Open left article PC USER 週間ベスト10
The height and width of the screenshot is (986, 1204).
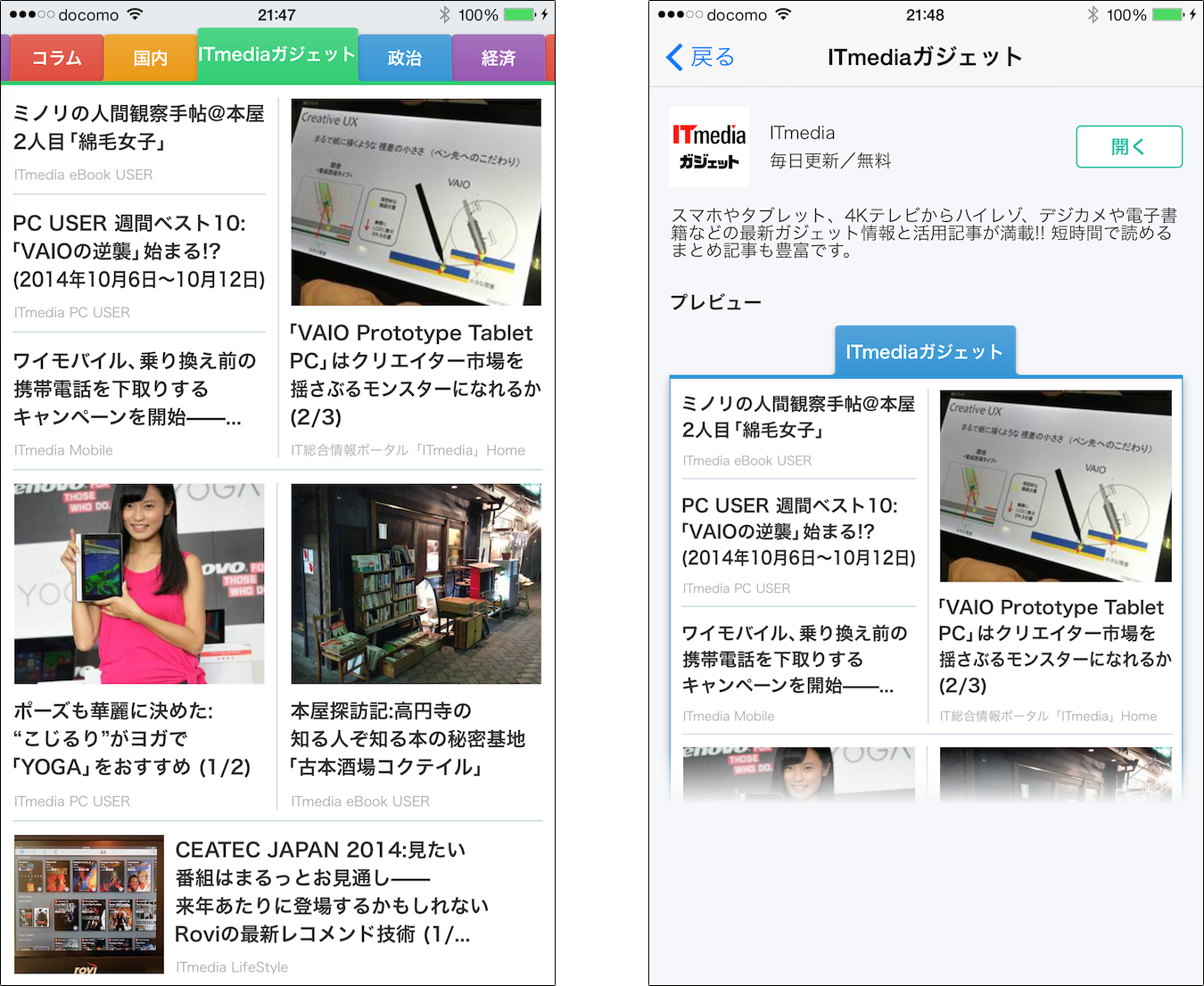coord(139,251)
